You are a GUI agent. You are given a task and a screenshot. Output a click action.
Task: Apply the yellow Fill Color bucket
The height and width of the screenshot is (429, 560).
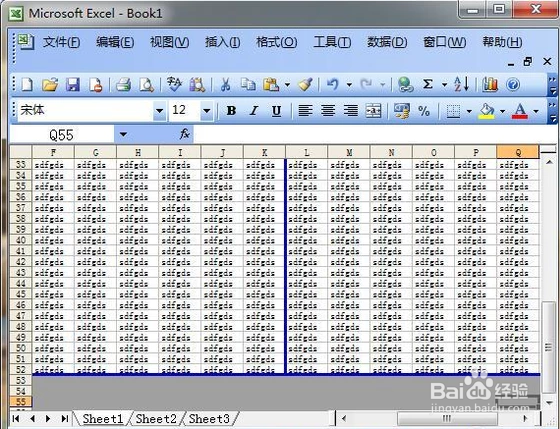pos(486,111)
